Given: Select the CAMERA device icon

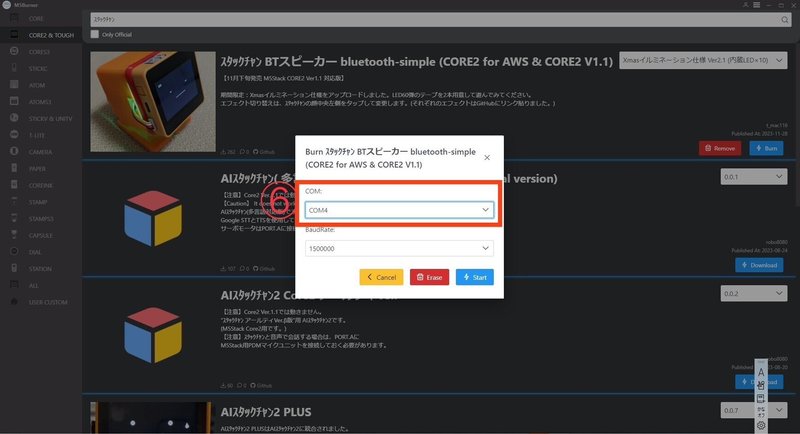Looking at the screenshot, I should click(x=14, y=151).
